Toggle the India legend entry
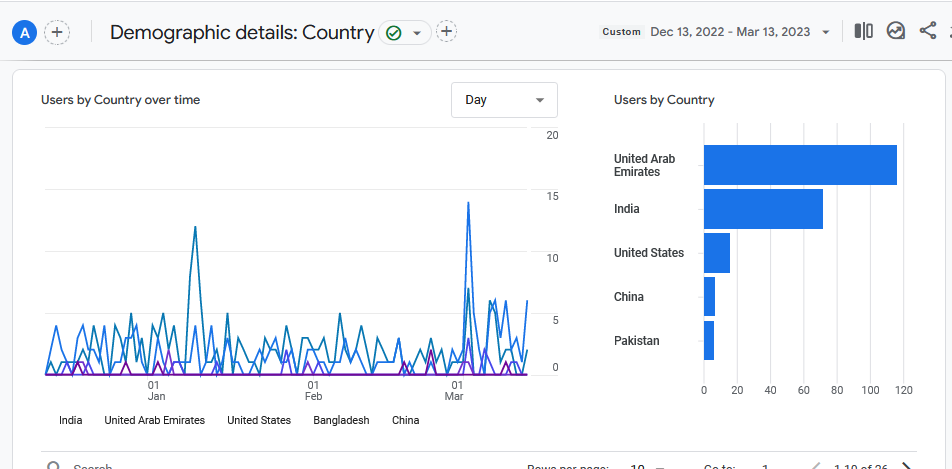Screen dimensions: 952x469 (x=70, y=420)
